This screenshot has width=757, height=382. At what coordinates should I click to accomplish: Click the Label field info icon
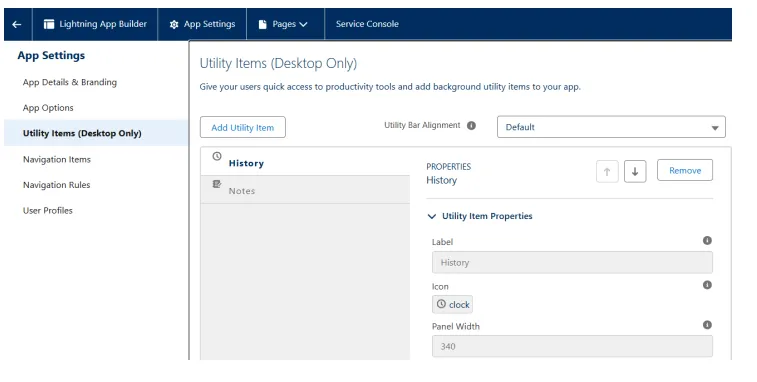click(707, 241)
